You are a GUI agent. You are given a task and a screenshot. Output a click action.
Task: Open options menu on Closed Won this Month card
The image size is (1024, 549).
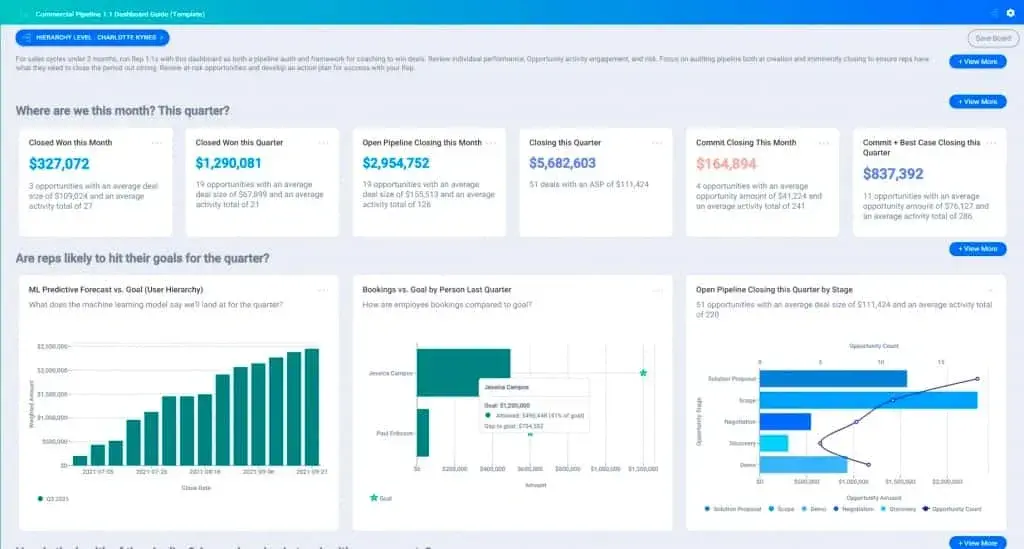pyautogui.click(x=157, y=142)
